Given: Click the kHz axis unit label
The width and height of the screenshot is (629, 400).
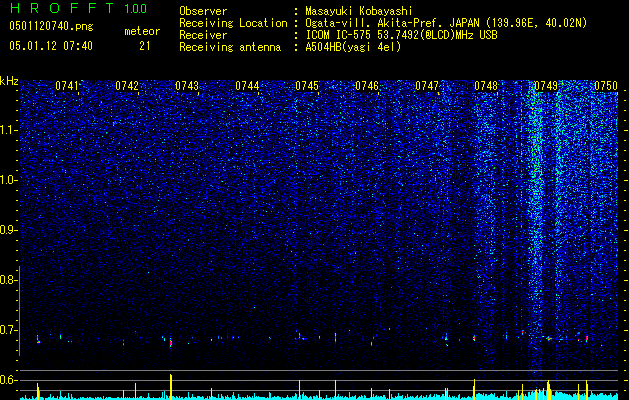Looking at the screenshot, I should coord(9,81).
